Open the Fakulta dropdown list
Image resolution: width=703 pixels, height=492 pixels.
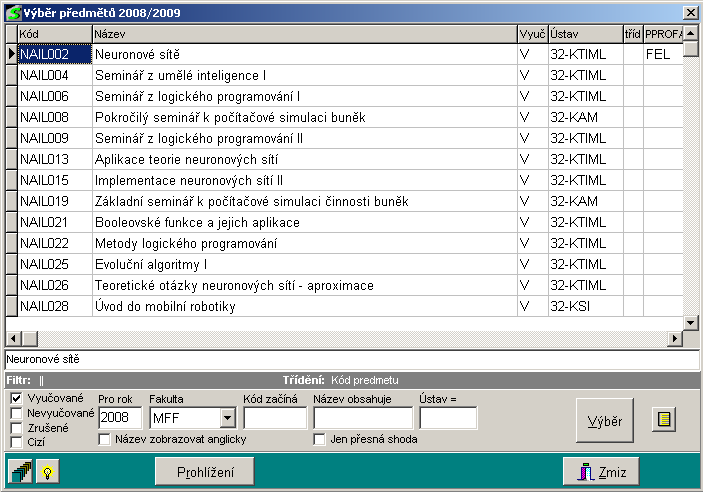(x=227, y=418)
